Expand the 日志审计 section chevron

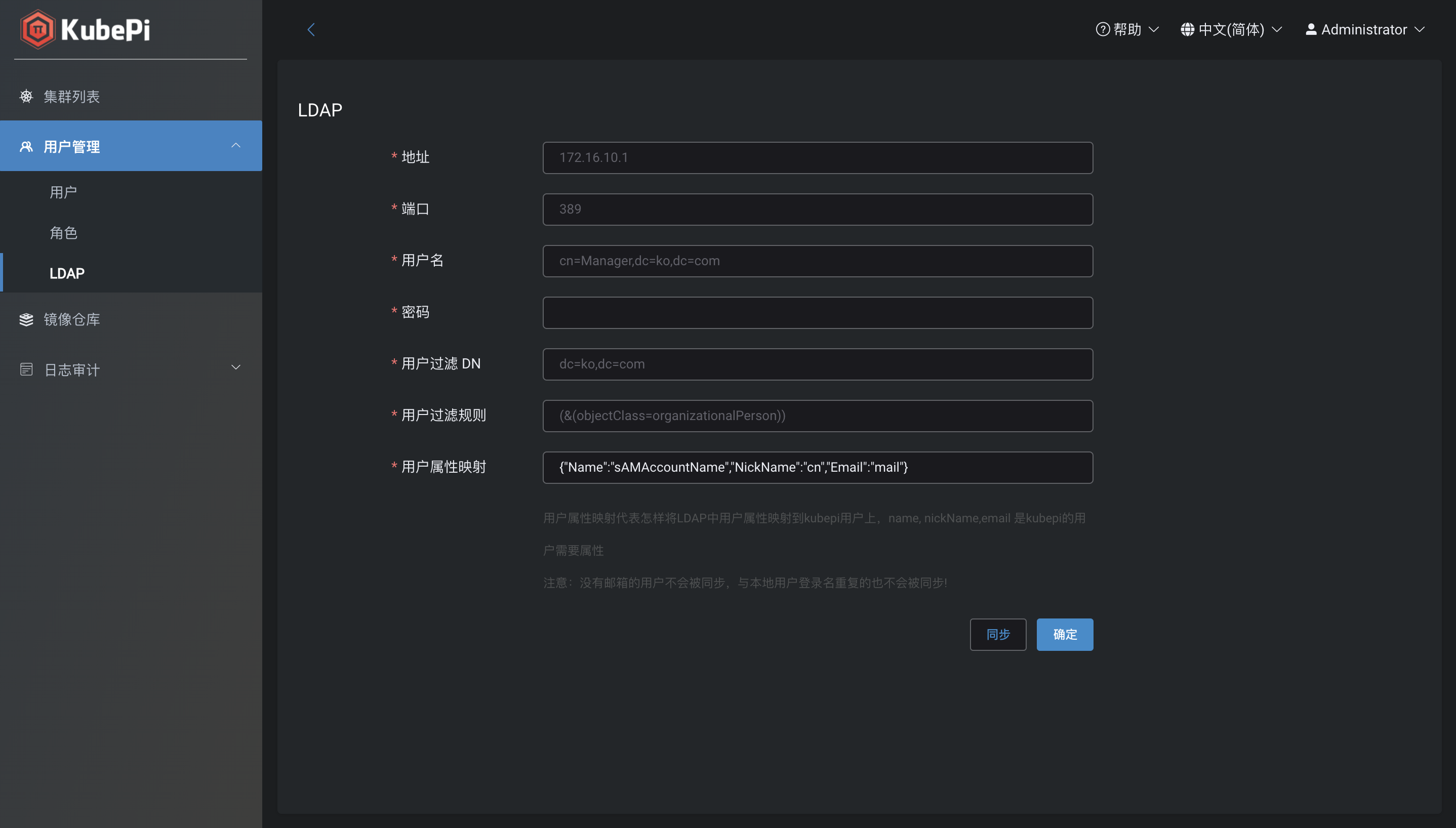pyautogui.click(x=236, y=367)
